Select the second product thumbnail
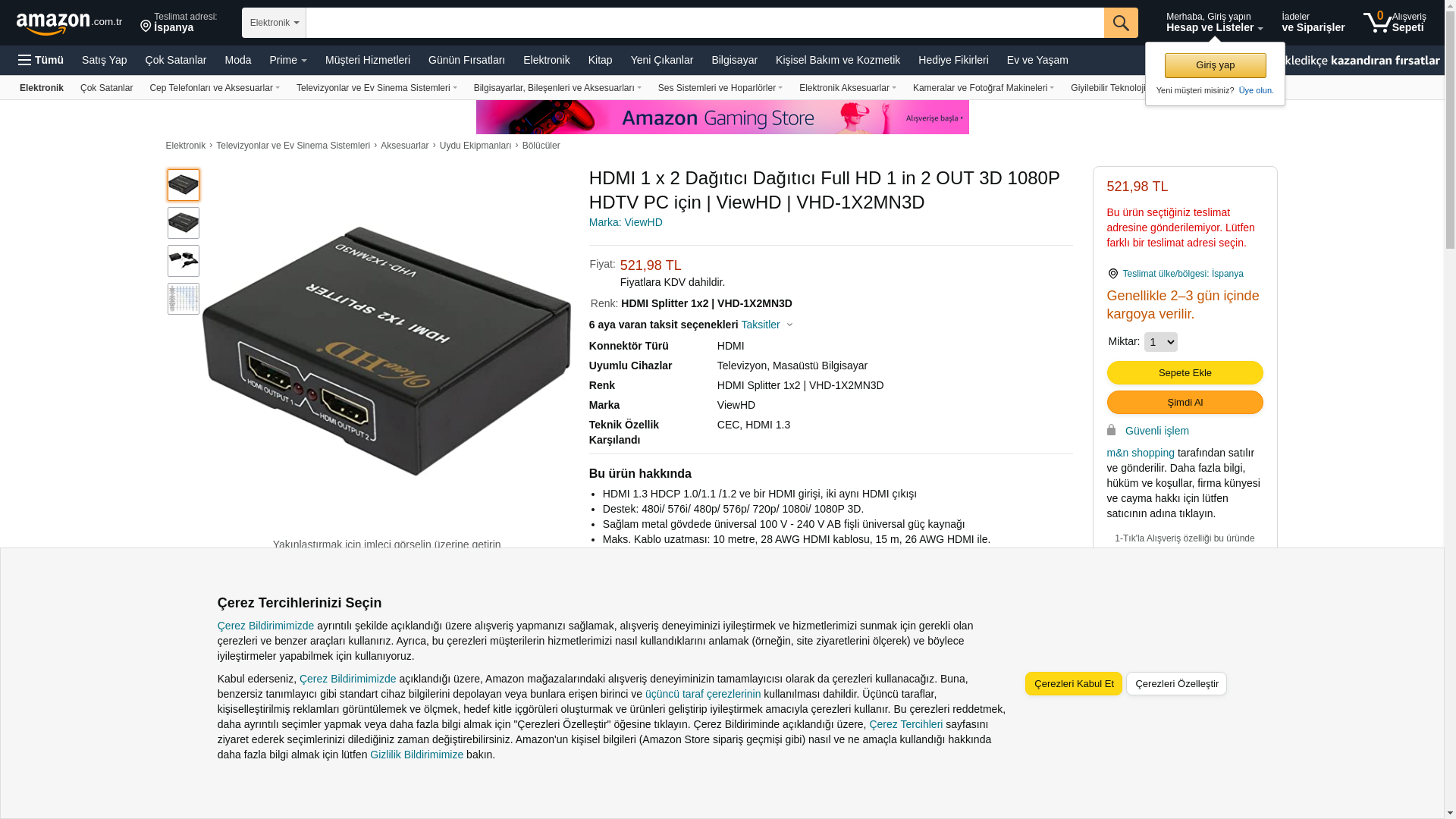This screenshot has height=819, width=1456. point(184,223)
